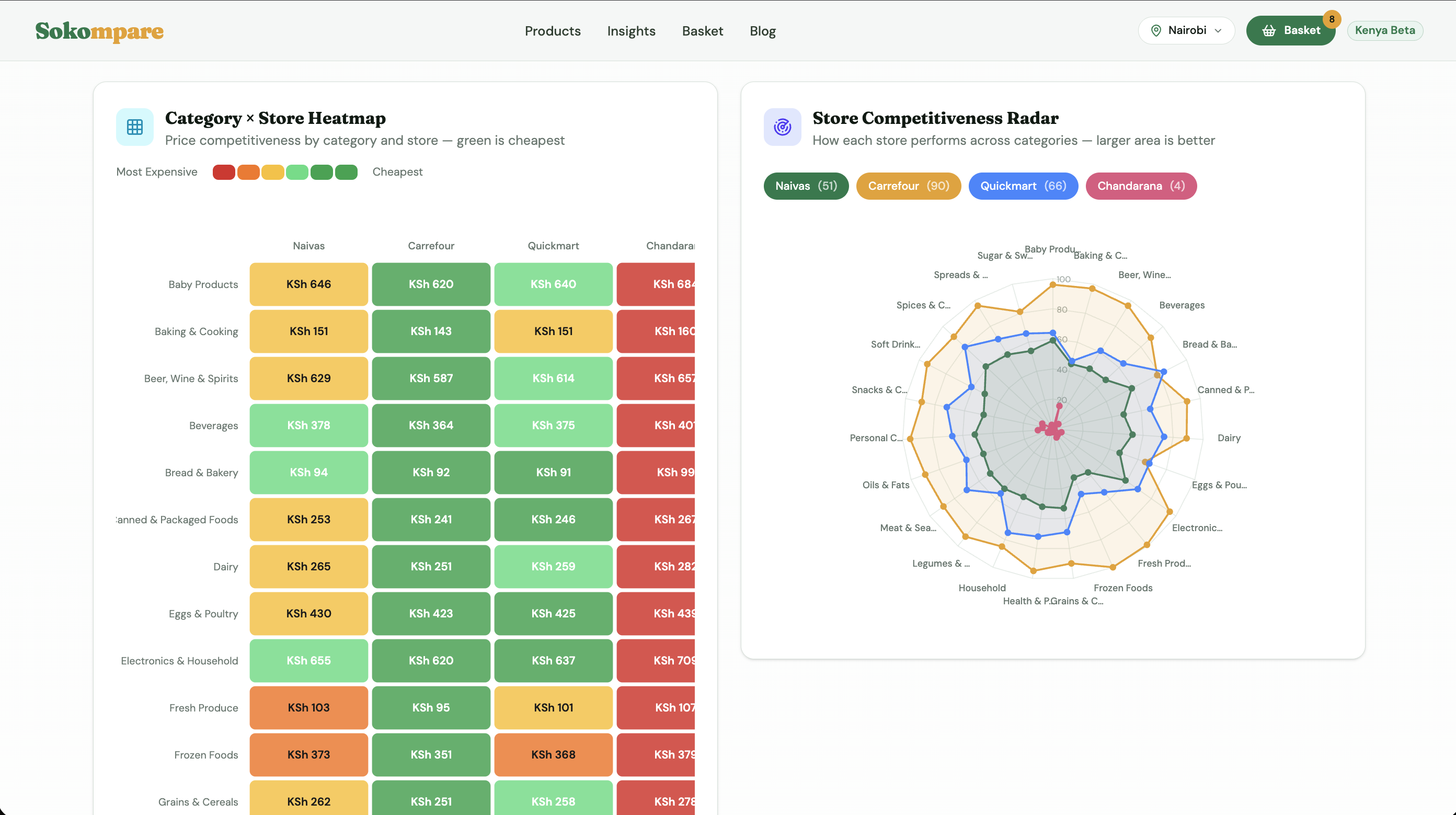Click the light green legend swatch
The image size is (1456, 815).
(297, 172)
